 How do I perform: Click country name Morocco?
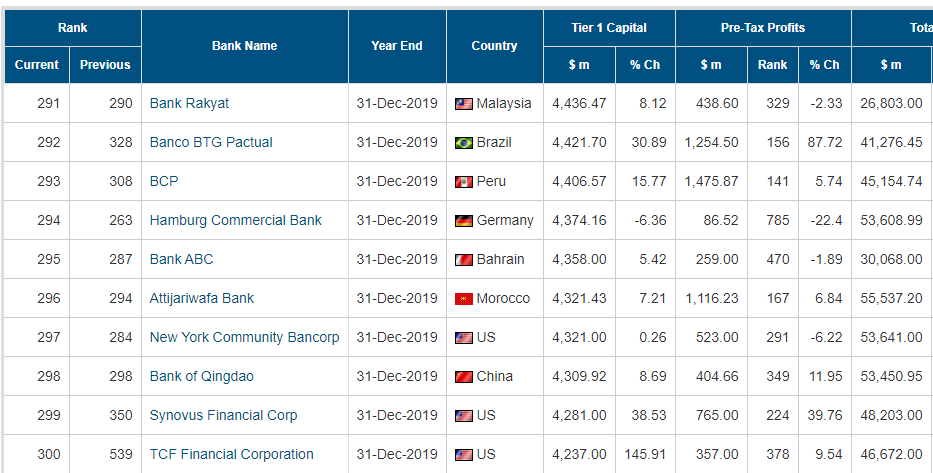503,298
